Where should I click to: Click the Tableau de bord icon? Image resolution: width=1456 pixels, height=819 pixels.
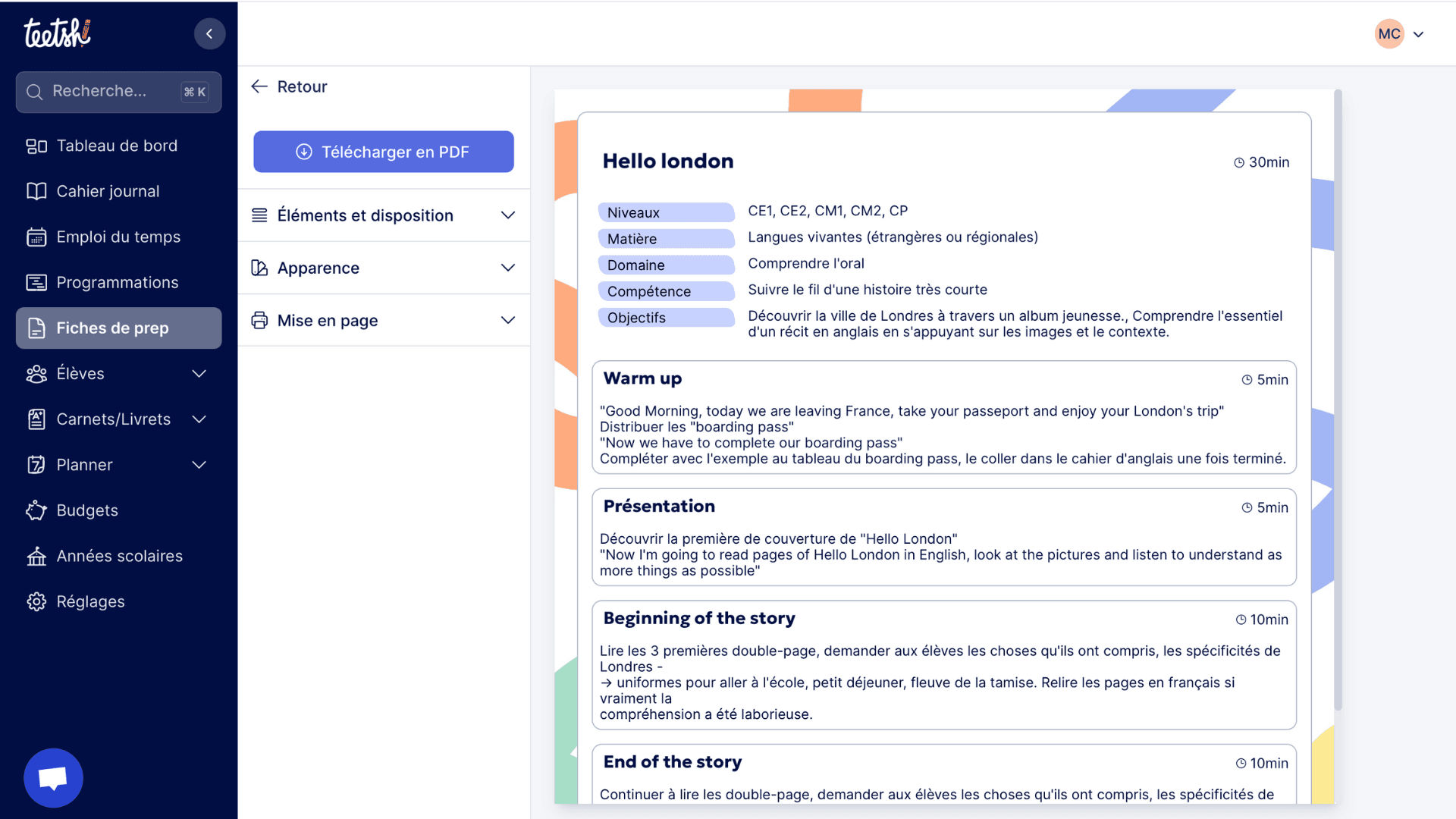[36, 146]
